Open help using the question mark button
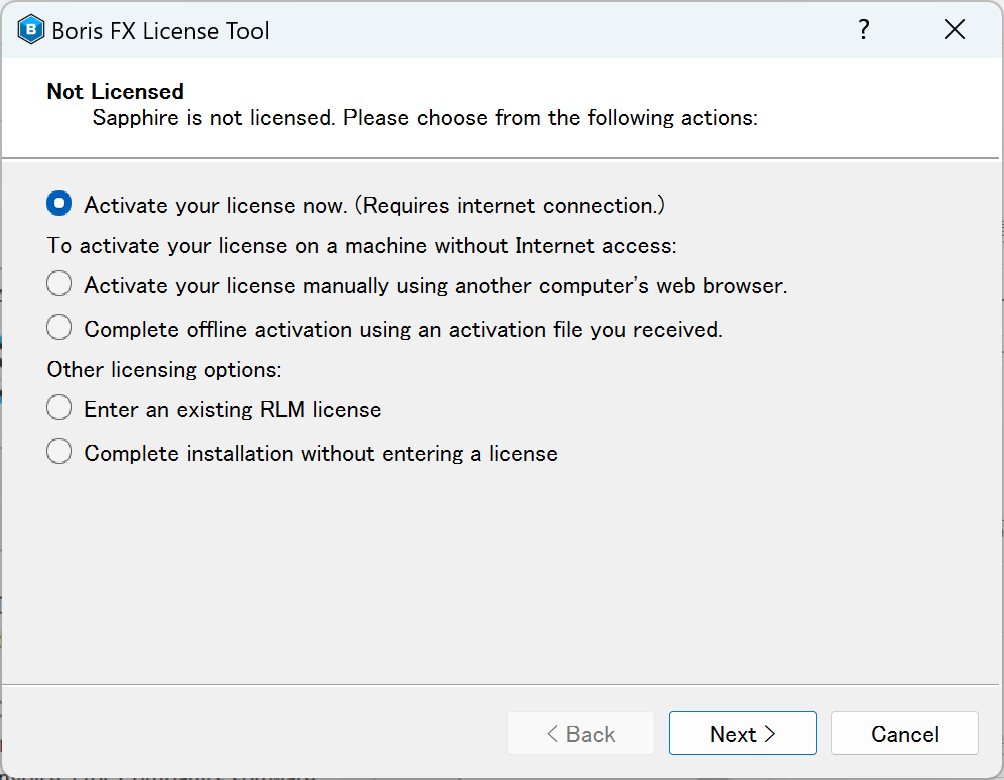The height and width of the screenshot is (780, 1004). coord(864,29)
